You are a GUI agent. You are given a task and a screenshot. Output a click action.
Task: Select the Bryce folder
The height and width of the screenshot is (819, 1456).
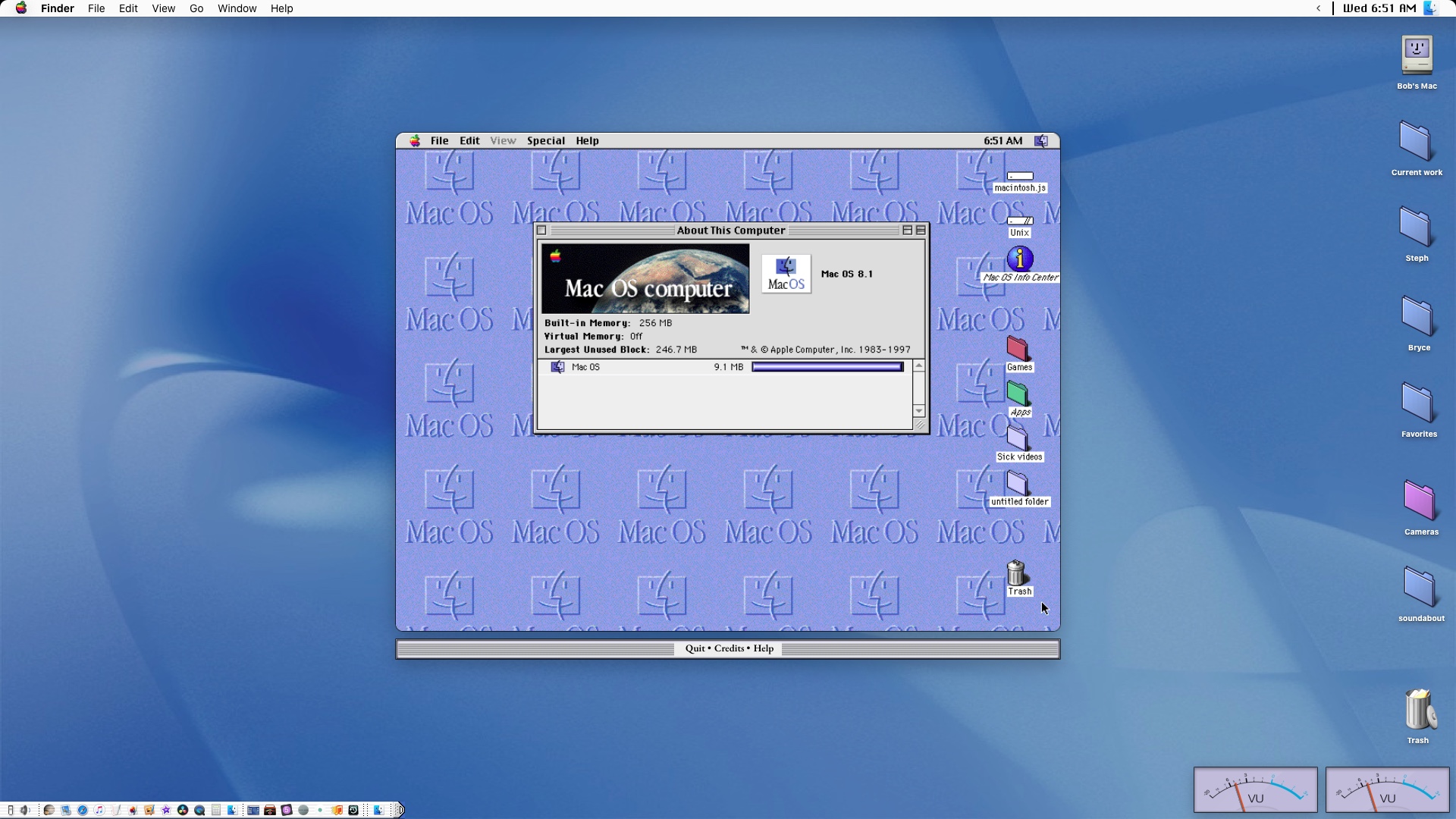(1417, 316)
